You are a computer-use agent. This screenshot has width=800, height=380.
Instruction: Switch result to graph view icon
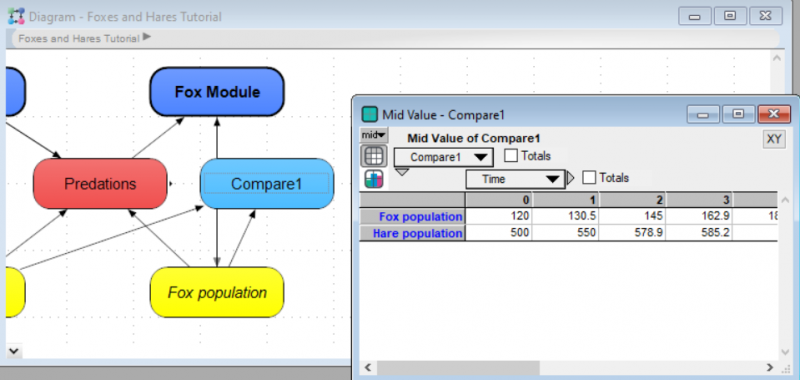(x=374, y=179)
